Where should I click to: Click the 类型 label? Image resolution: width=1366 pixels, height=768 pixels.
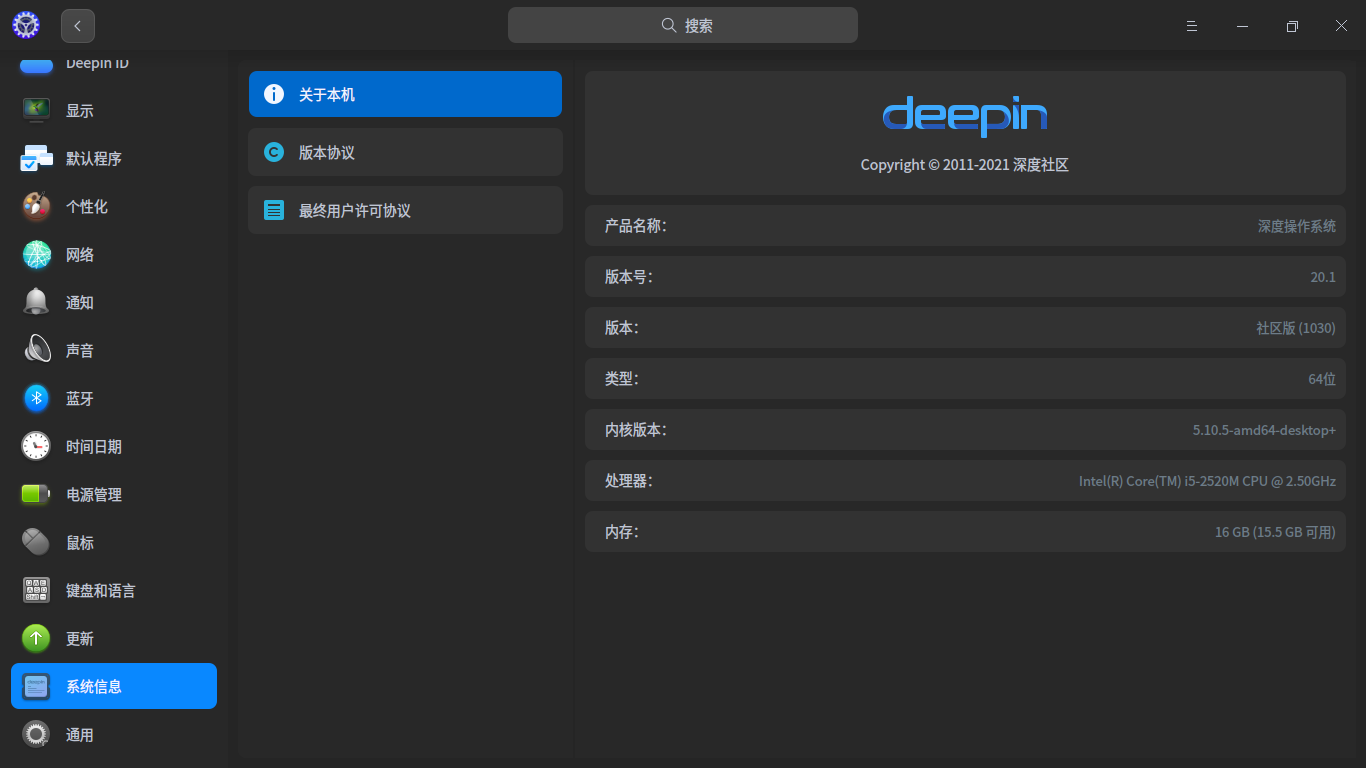click(621, 379)
